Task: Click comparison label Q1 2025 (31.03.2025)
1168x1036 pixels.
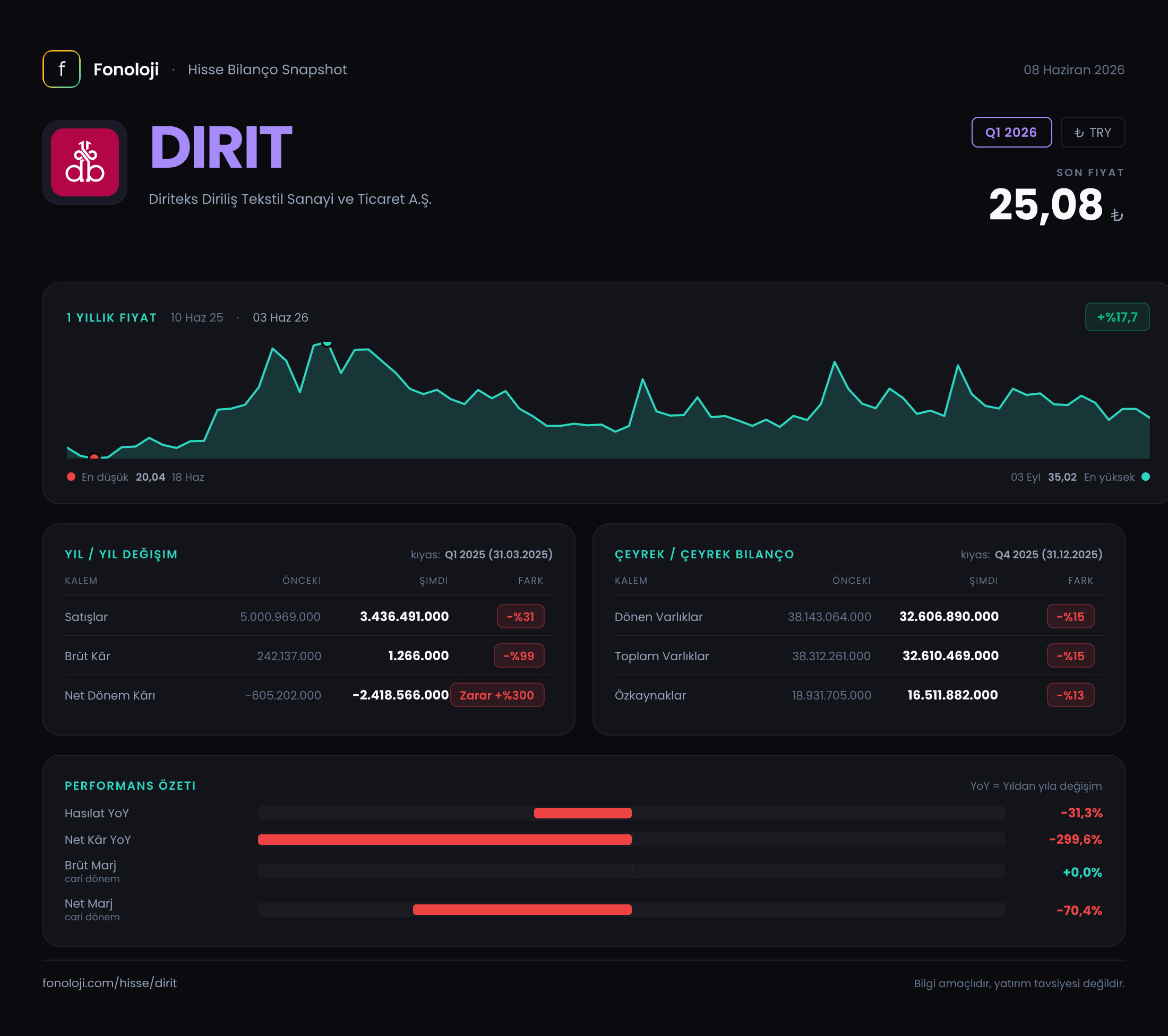Action: [x=499, y=555]
